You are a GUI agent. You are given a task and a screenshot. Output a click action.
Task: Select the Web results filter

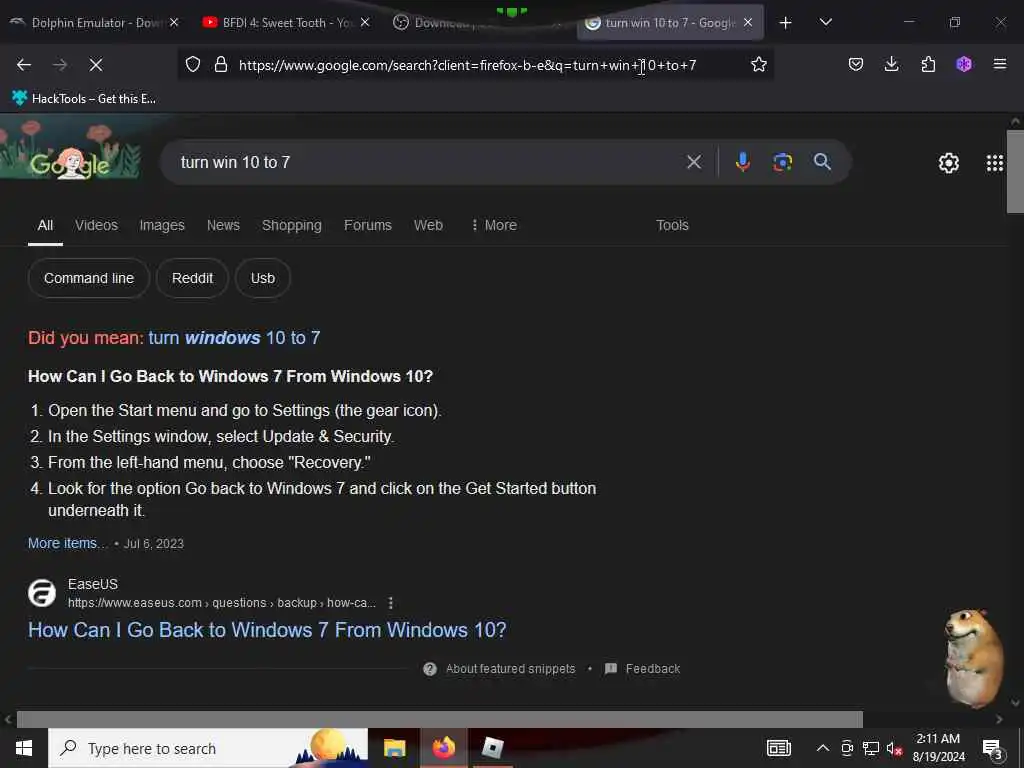click(428, 225)
